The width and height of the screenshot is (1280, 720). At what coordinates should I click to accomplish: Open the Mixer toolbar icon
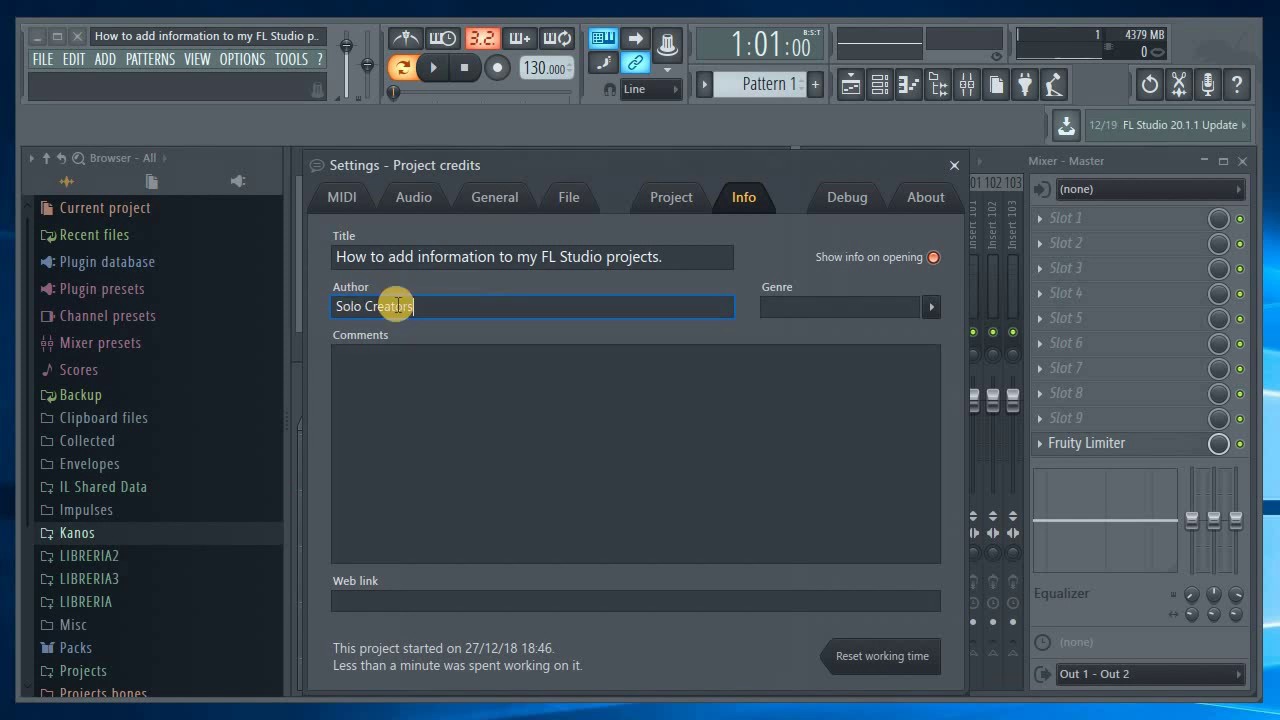[967, 85]
